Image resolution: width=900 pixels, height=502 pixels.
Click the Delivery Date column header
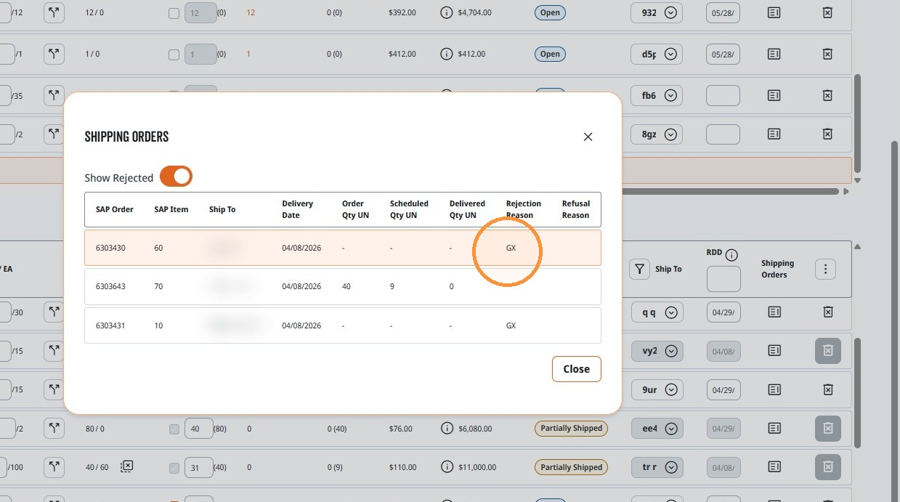[297, 209]
